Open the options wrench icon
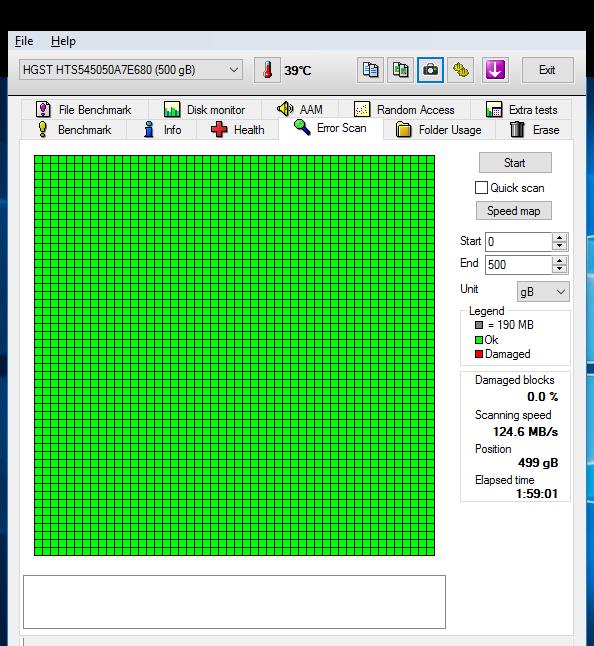This screenshot has width=594, height=646. 460,70
